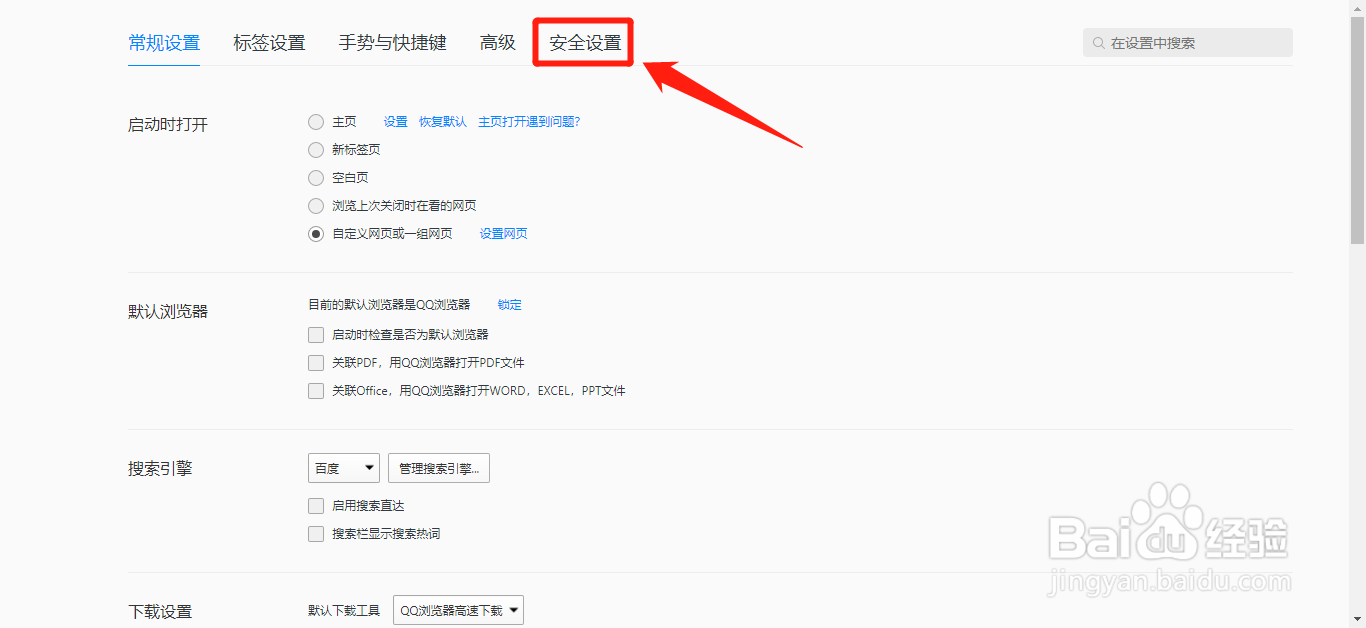1366x628 pixels.
Task: Enable 启动时检查是否为默认浏览器
Action: pos(315,334)
